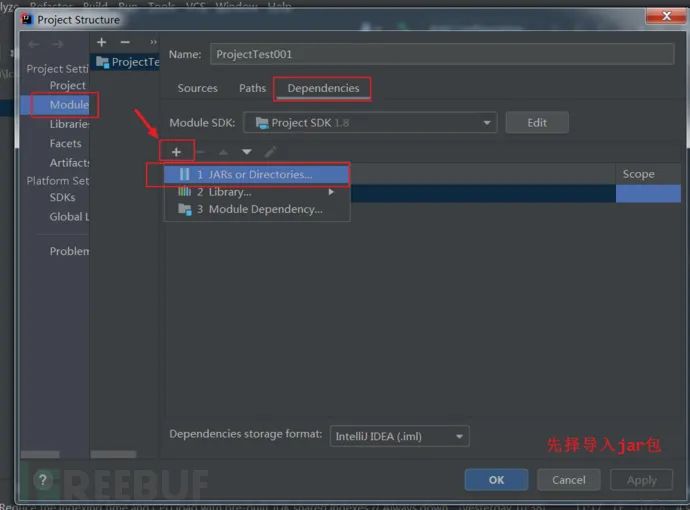This screenshot has width=690, height=510.
Task: Click the move dependency down arrow
Action: pyautogui.click(x=247, y=152)
